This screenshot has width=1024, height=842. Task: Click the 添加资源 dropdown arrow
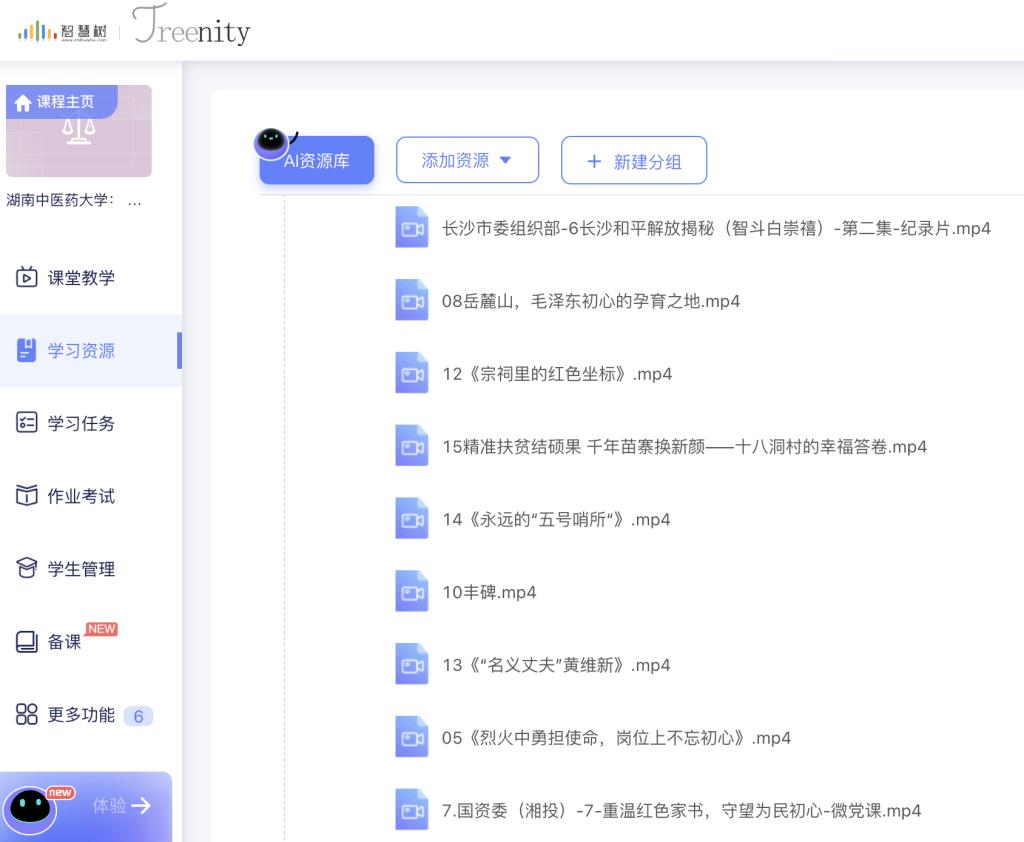coord(505,160)
